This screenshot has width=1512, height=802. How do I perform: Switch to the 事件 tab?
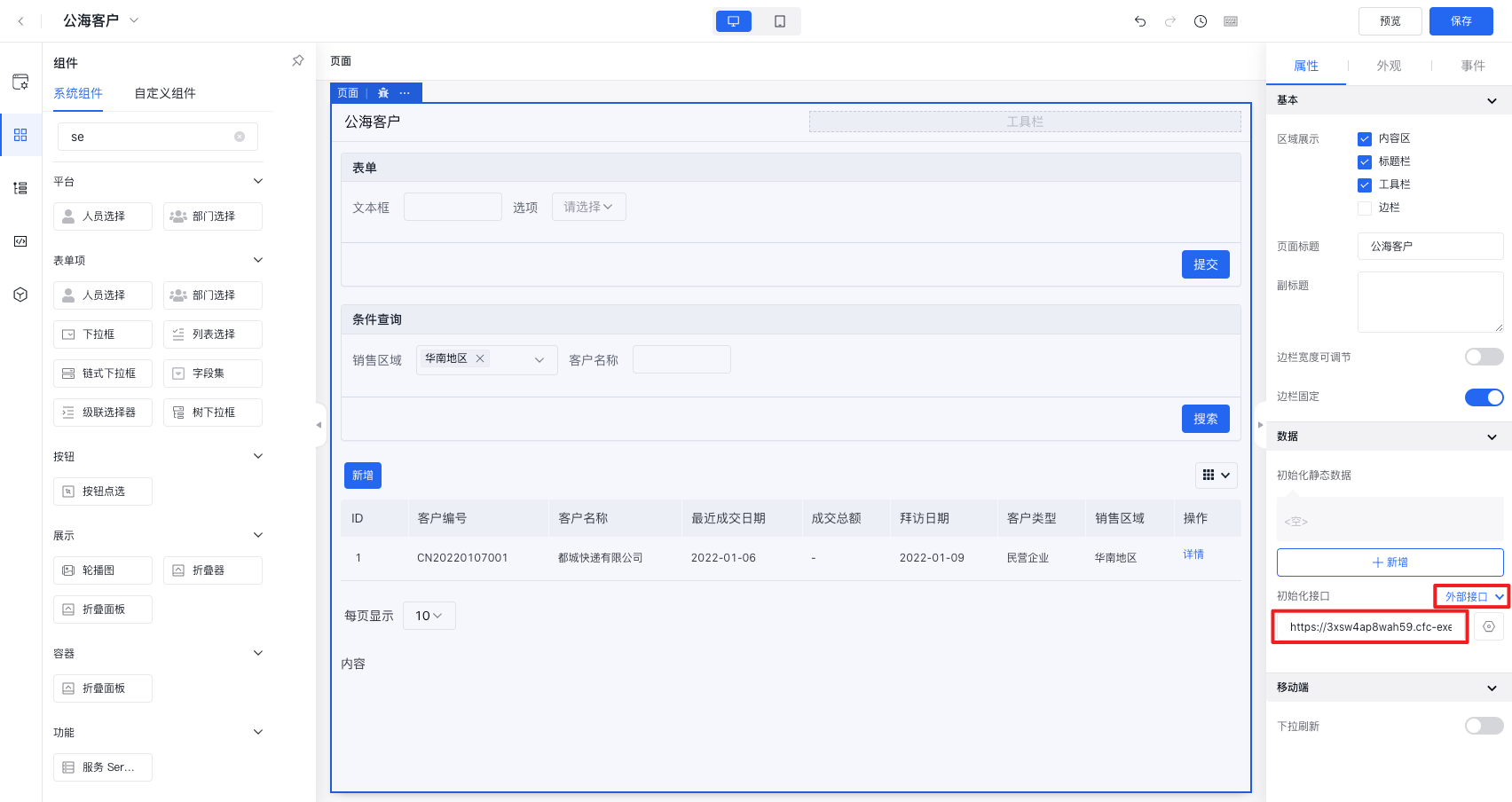coord(1473,66)
